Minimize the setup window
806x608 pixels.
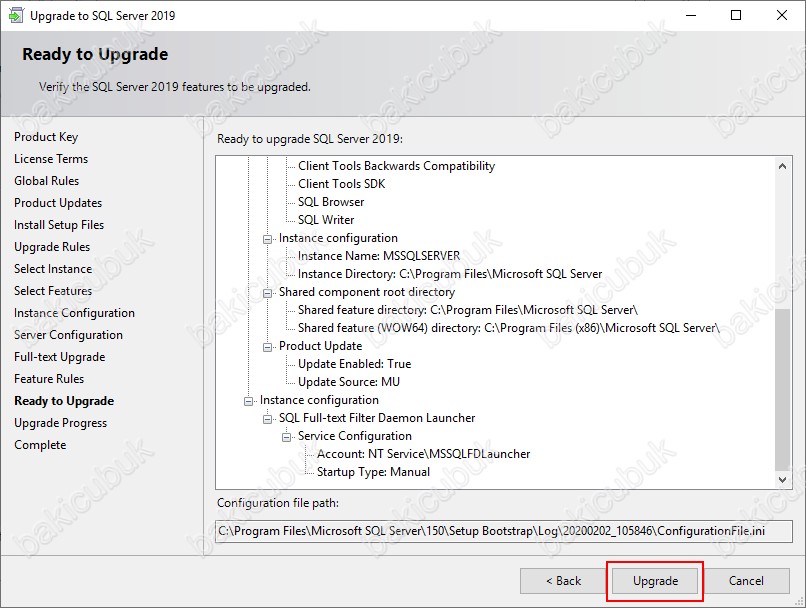tap(689, 16)
